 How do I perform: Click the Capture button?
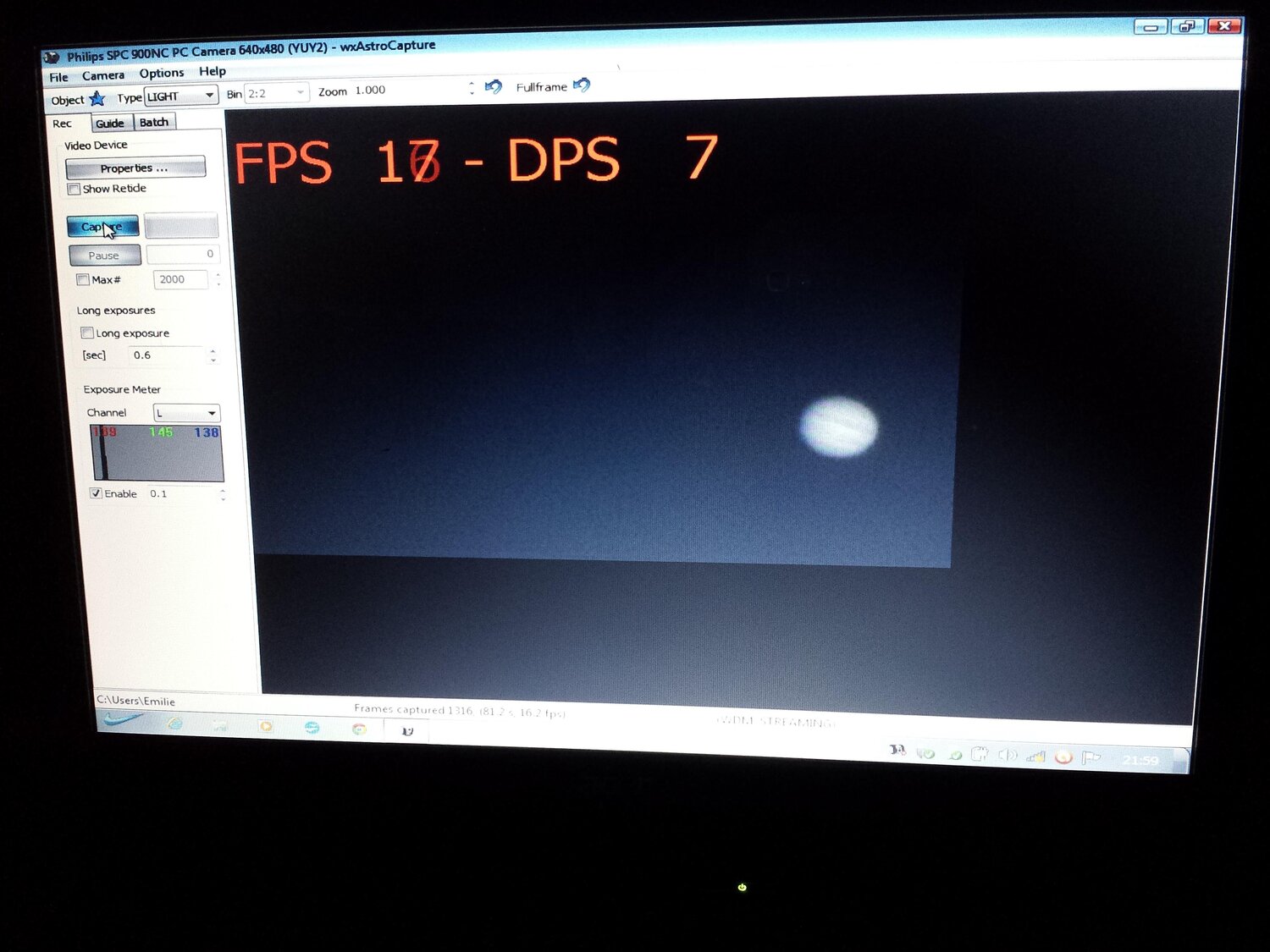102,227
